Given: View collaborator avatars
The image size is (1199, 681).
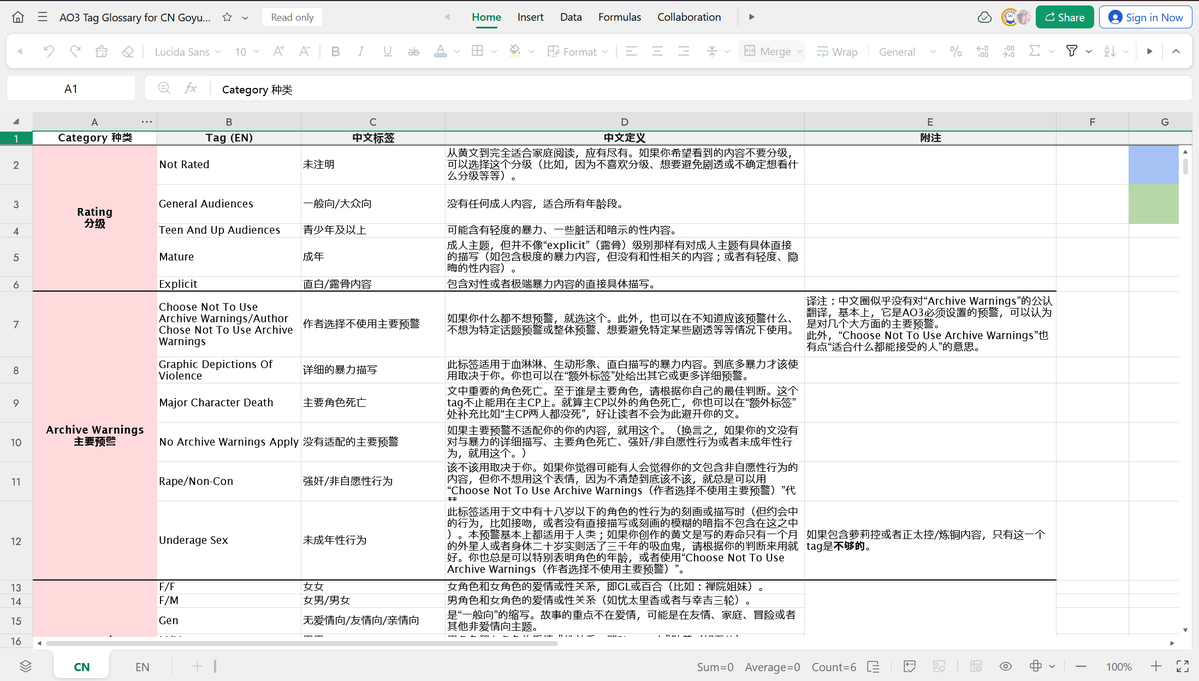Looking at the screenshot, I should [1016, 17].
